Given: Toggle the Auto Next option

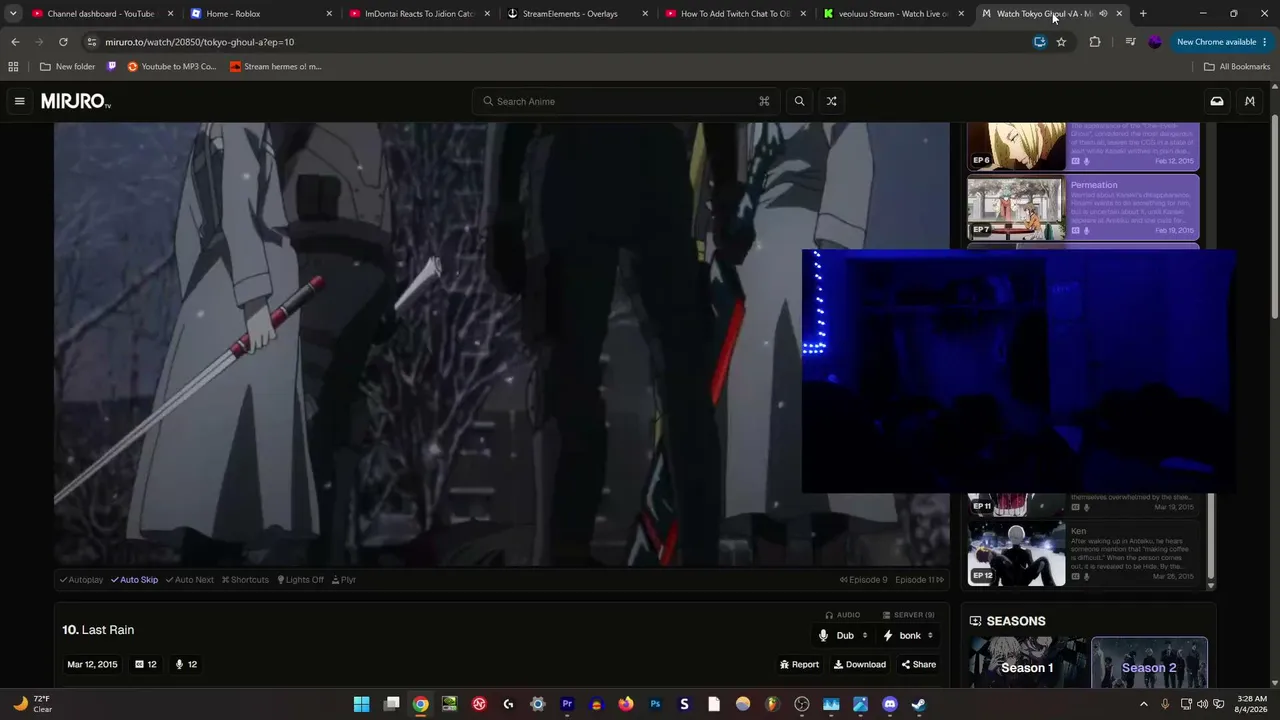Looking at the screenshot, I should tap(190, 580).
